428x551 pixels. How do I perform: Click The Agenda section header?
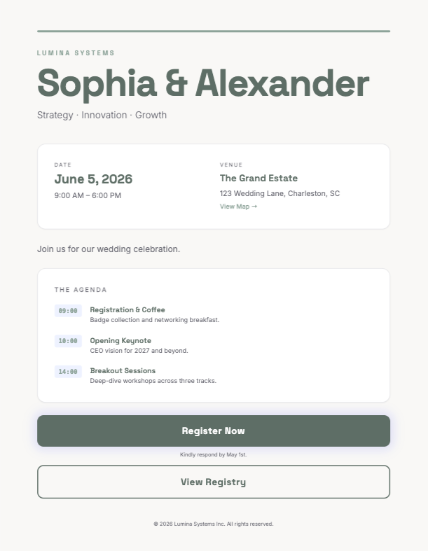[80, 290]
